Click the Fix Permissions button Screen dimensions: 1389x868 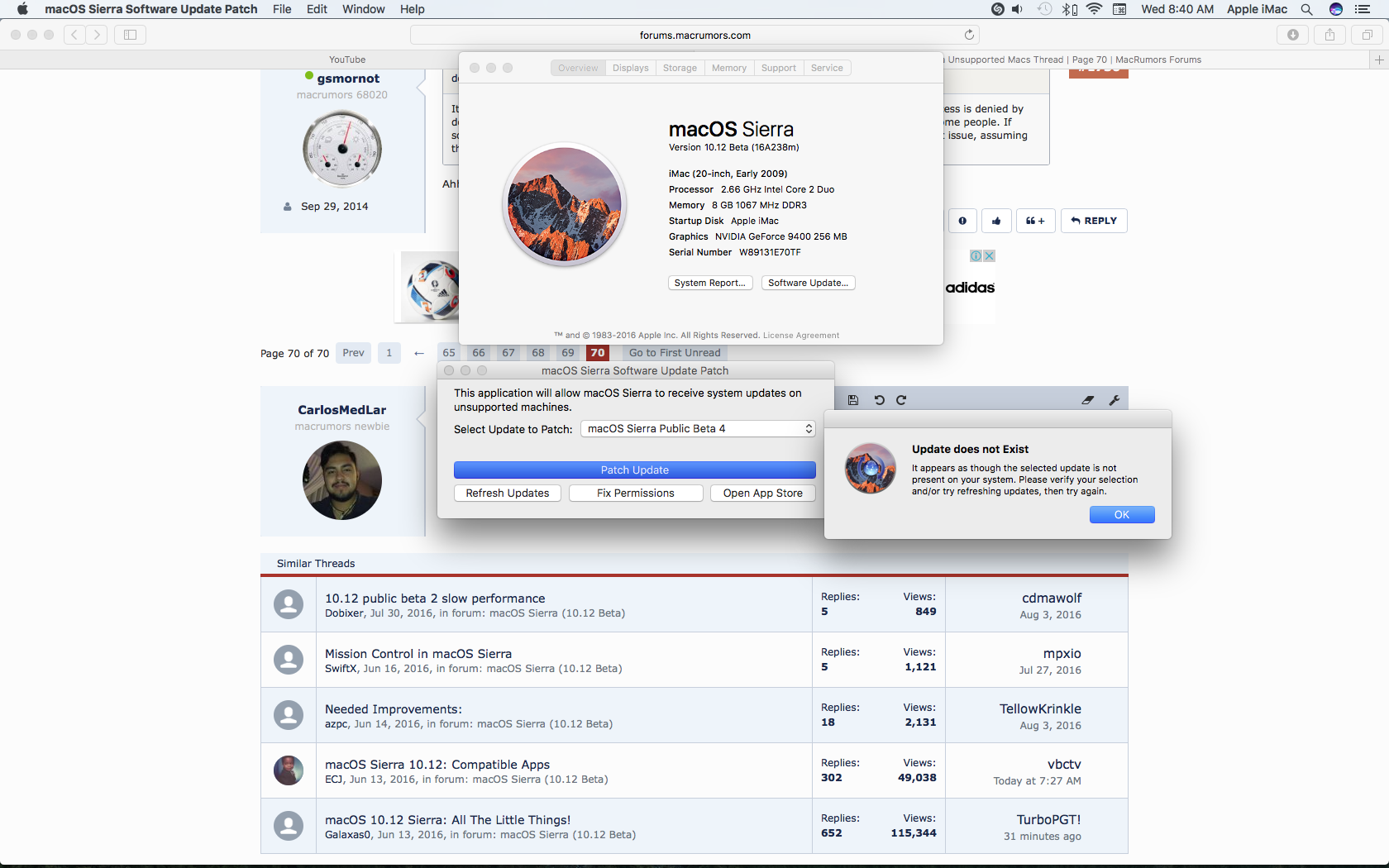tap(636, 494)
